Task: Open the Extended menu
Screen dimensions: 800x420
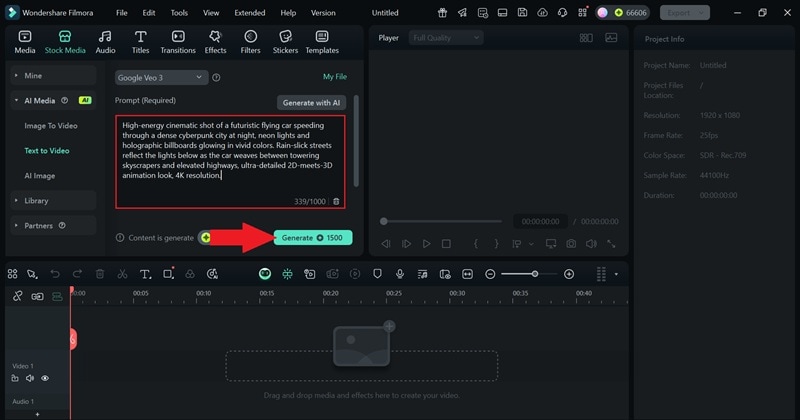Action: point(249,13)
